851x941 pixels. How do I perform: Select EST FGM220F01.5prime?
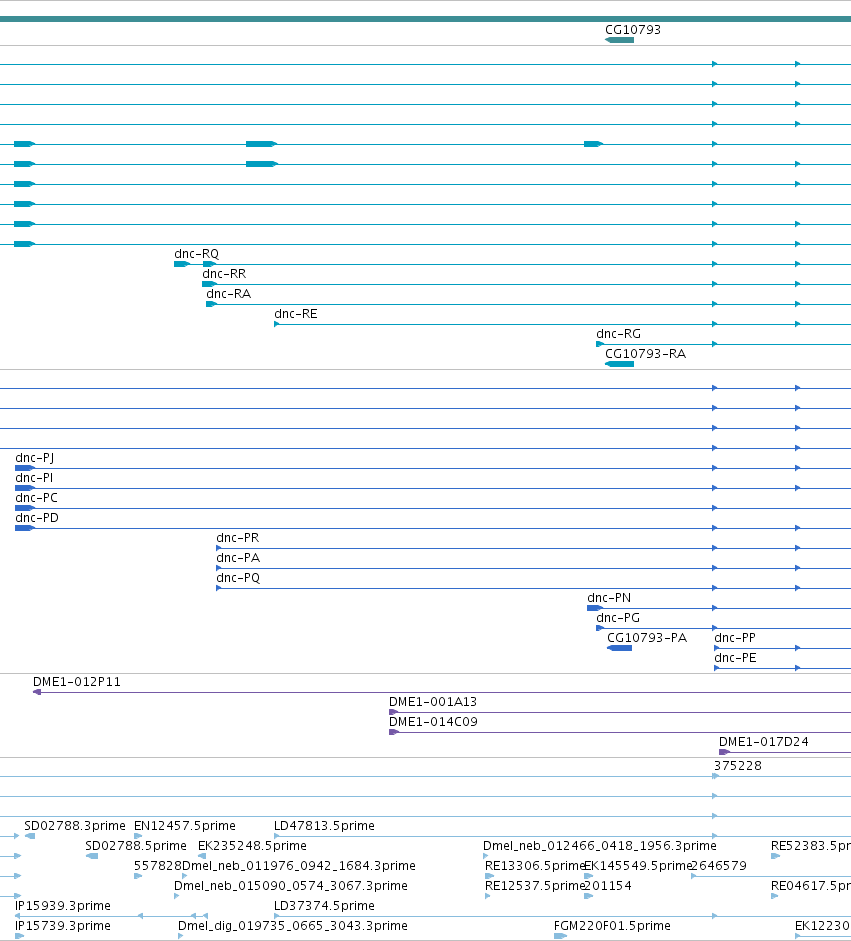point(612,925)
